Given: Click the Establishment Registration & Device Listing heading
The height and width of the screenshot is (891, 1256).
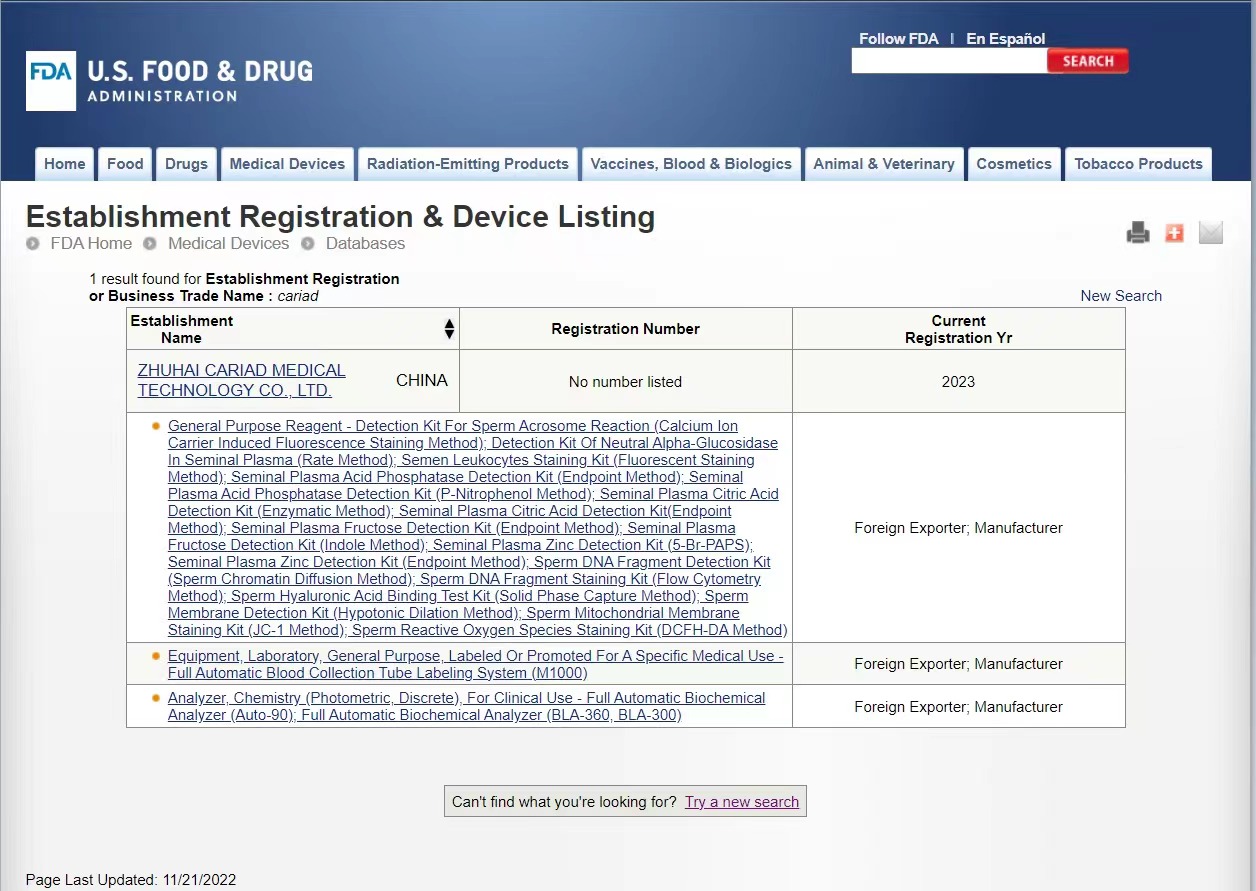Looking at the screenshot, I should pyautogui.click(x=340, y=217).
